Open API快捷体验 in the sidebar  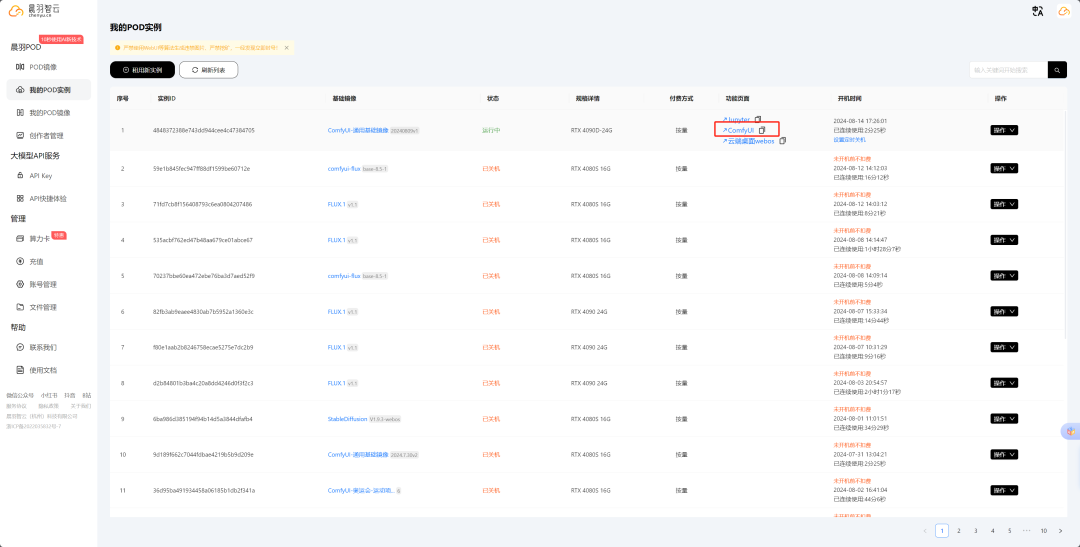point(47,198)
